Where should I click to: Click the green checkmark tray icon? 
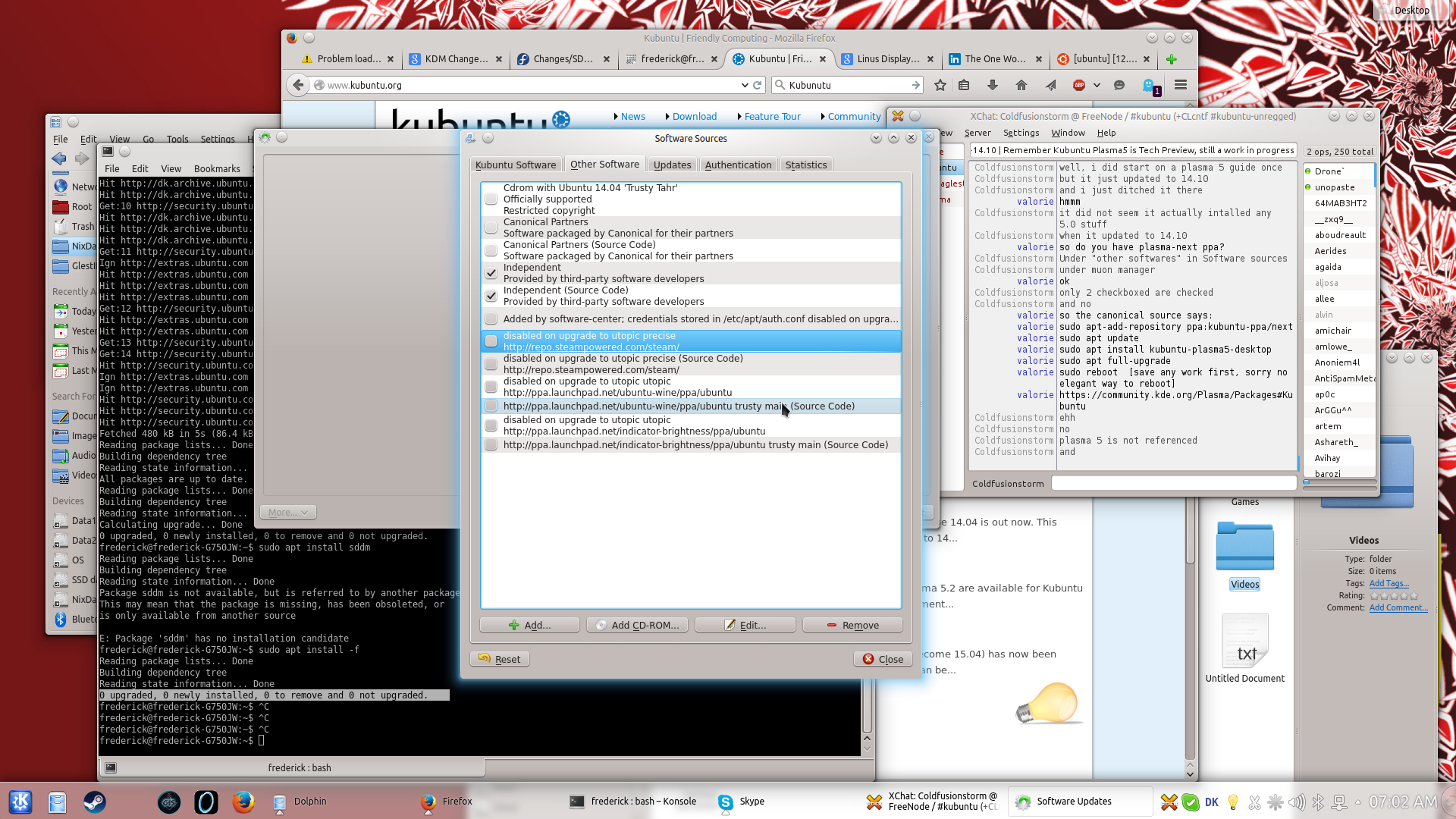point(1191,802)
